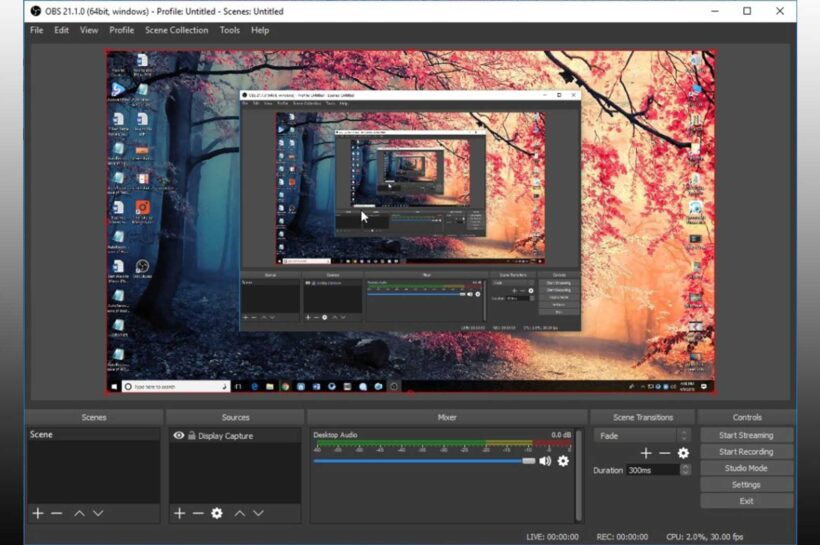The height and width of the screenshot is (545, 820).
Task: Click the Scene Transitions panel header
Action: click(643, 417)
